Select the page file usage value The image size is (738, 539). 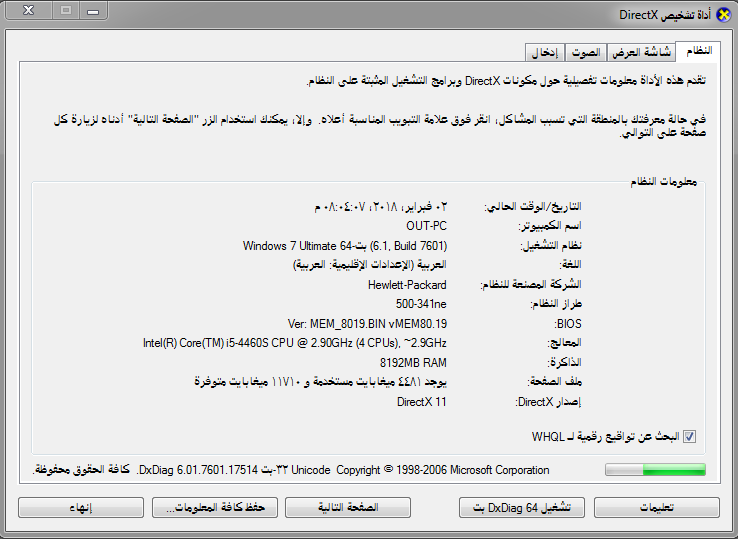point(321,382)
